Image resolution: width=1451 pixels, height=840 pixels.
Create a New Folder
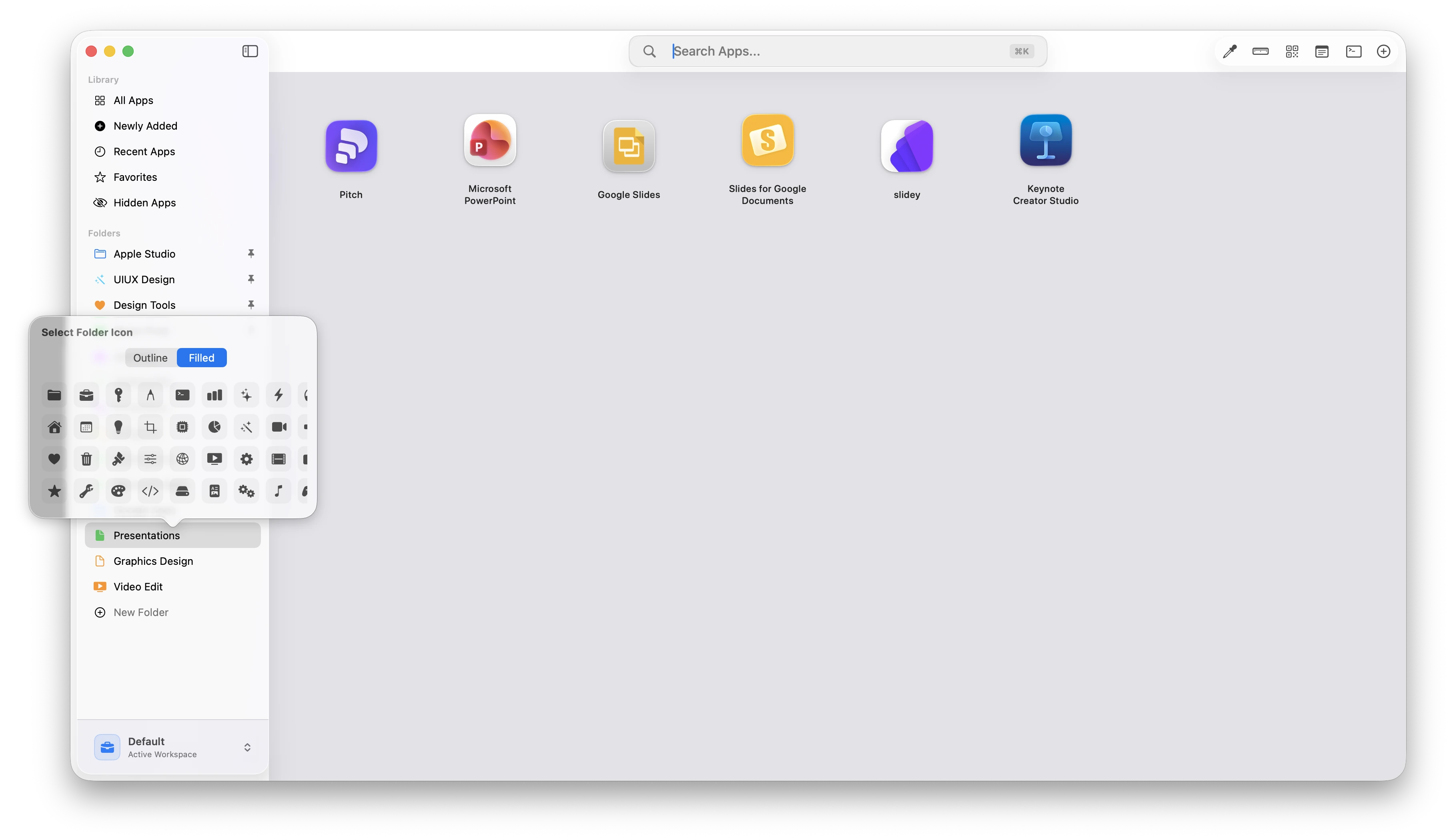[x=173, y=612]
